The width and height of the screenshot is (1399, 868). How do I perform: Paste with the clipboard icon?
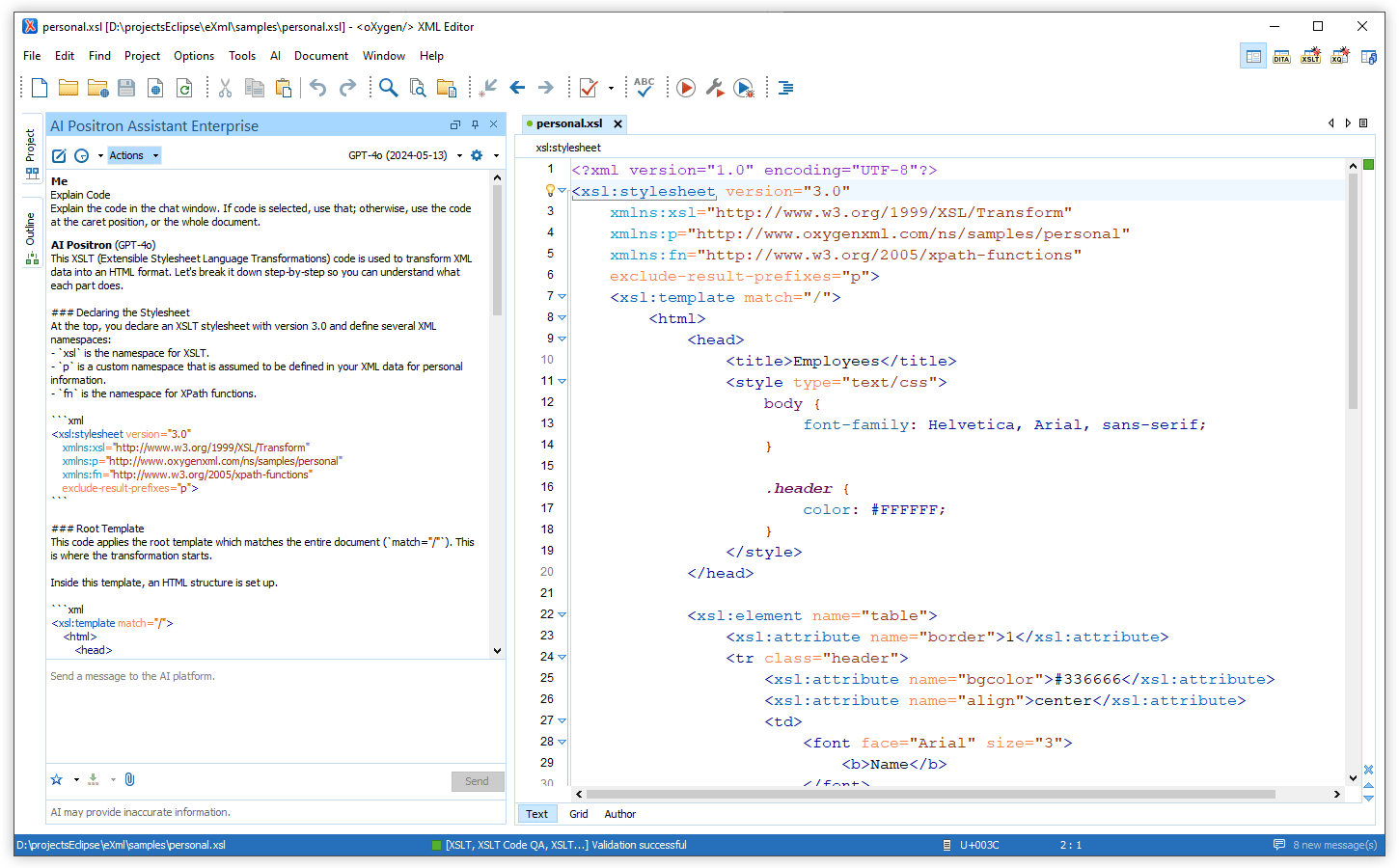click(x=284, y=88)
